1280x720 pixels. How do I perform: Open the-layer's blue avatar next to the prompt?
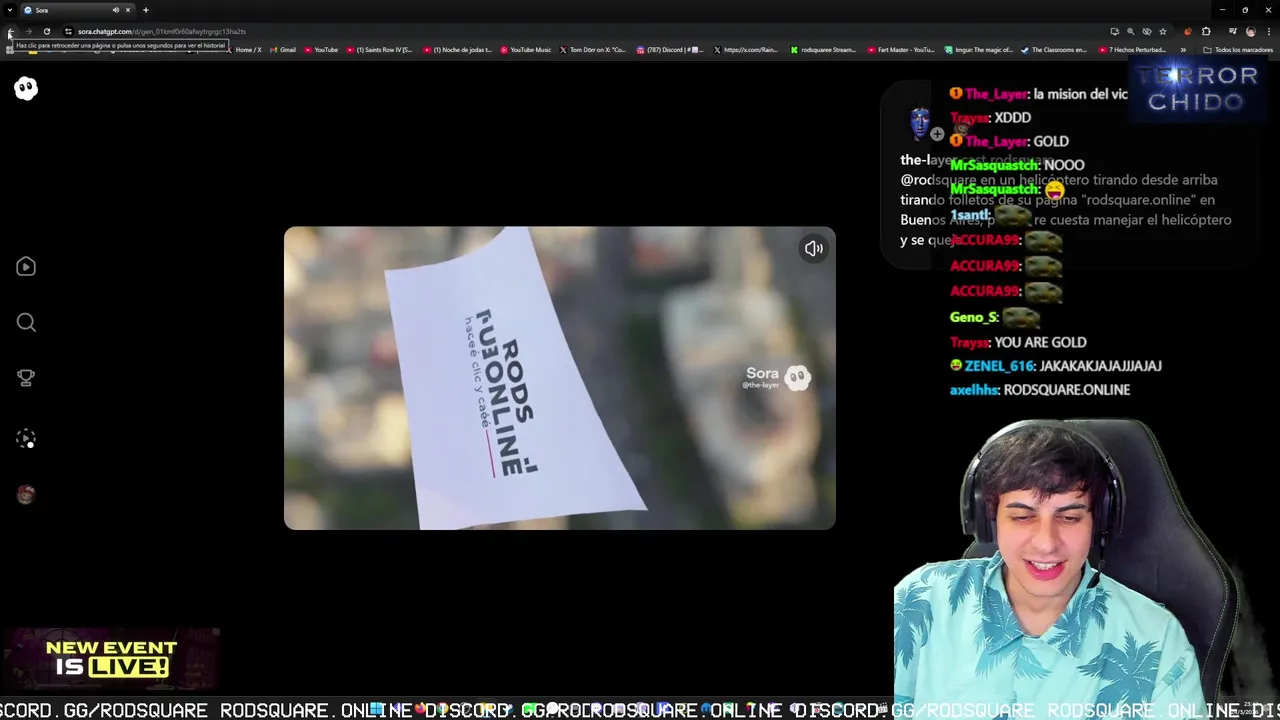[x=920, y=124]
